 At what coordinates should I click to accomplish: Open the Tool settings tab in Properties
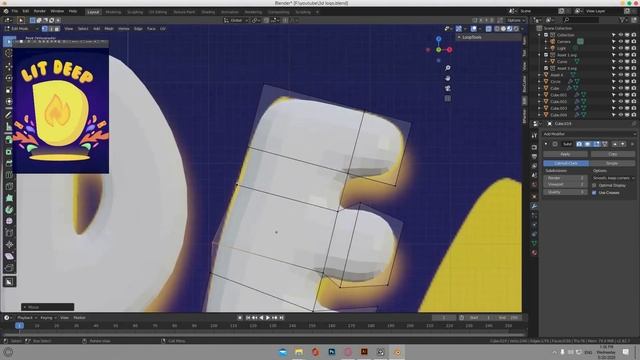(x=534, y=135)
